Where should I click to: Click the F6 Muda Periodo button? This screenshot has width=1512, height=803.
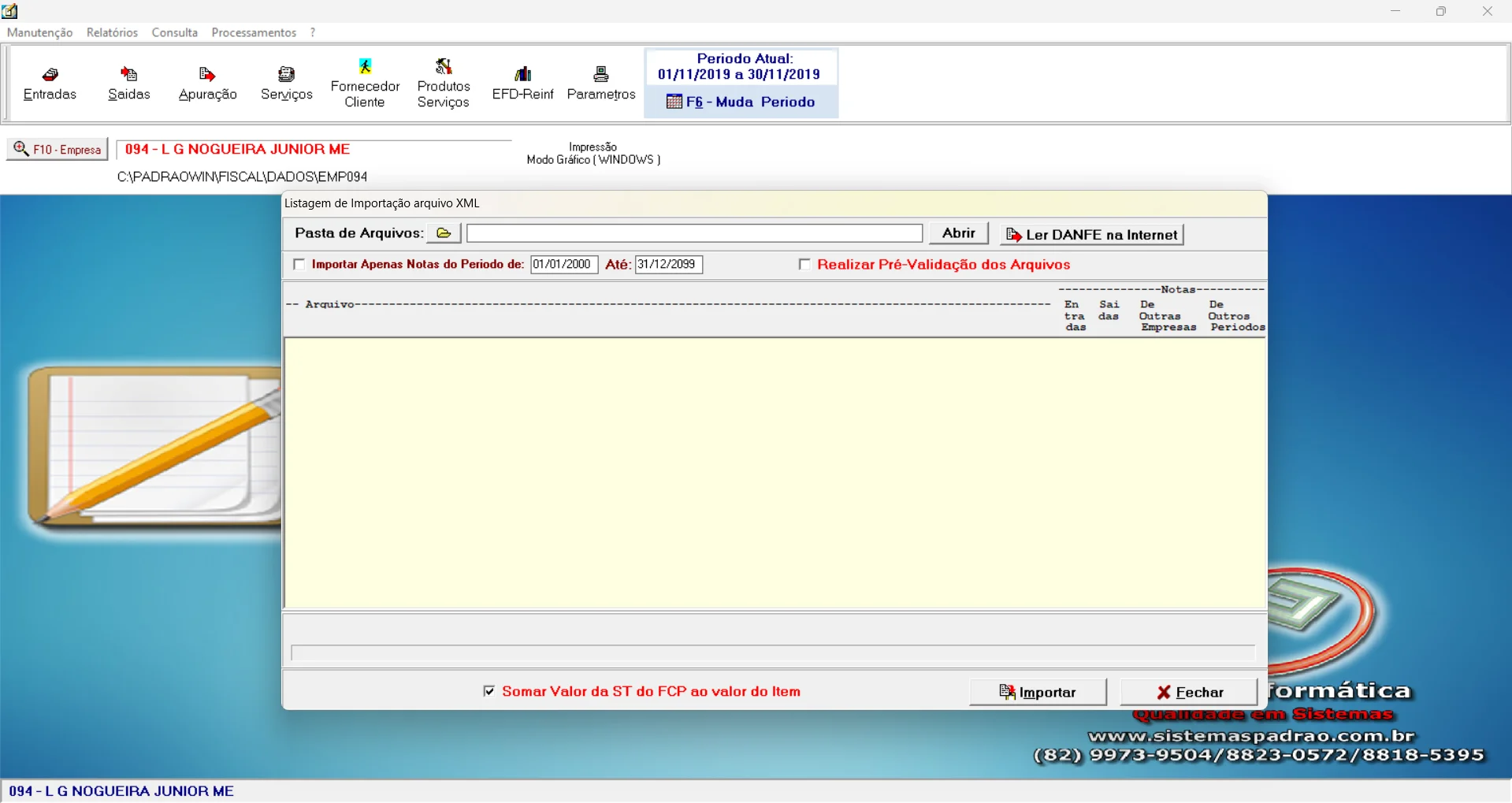[741, 102]
